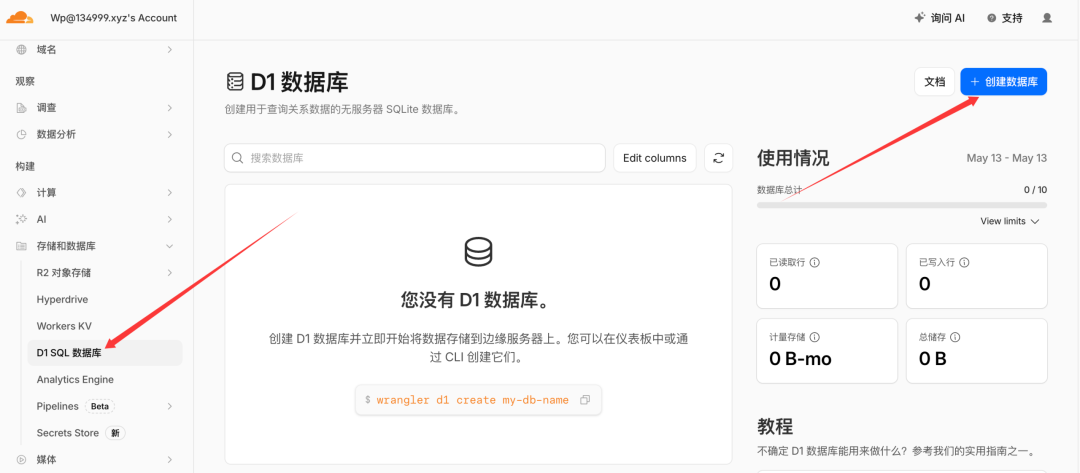Expand R2 对象存储 submenu chevron
Image resolution: width=1080 pixels, height=473 pixels.
click(169, 273)
